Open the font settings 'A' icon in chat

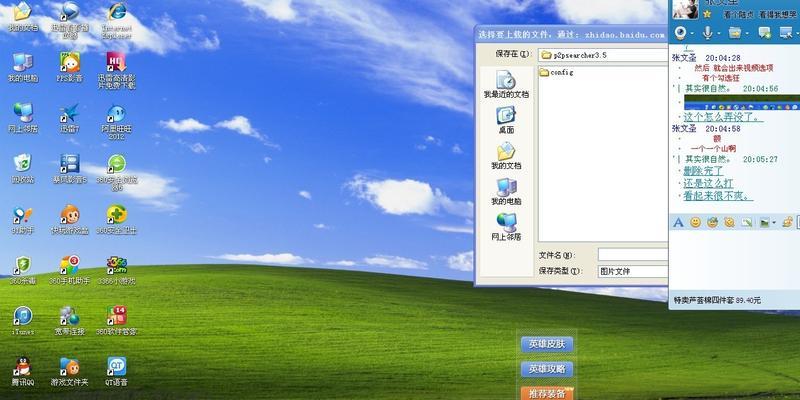678,222
